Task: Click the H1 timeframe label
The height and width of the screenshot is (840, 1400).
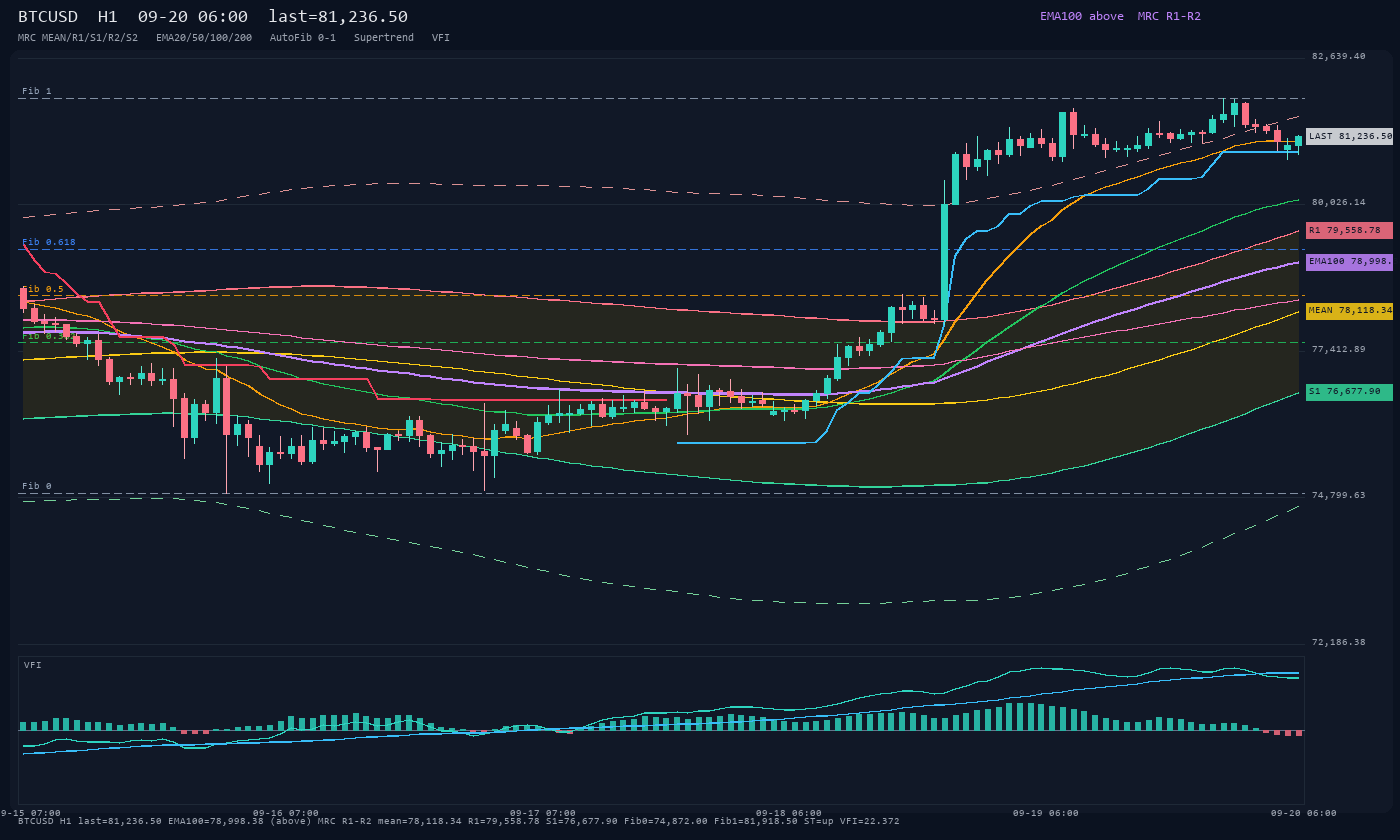Action: [x=108, y=17]
